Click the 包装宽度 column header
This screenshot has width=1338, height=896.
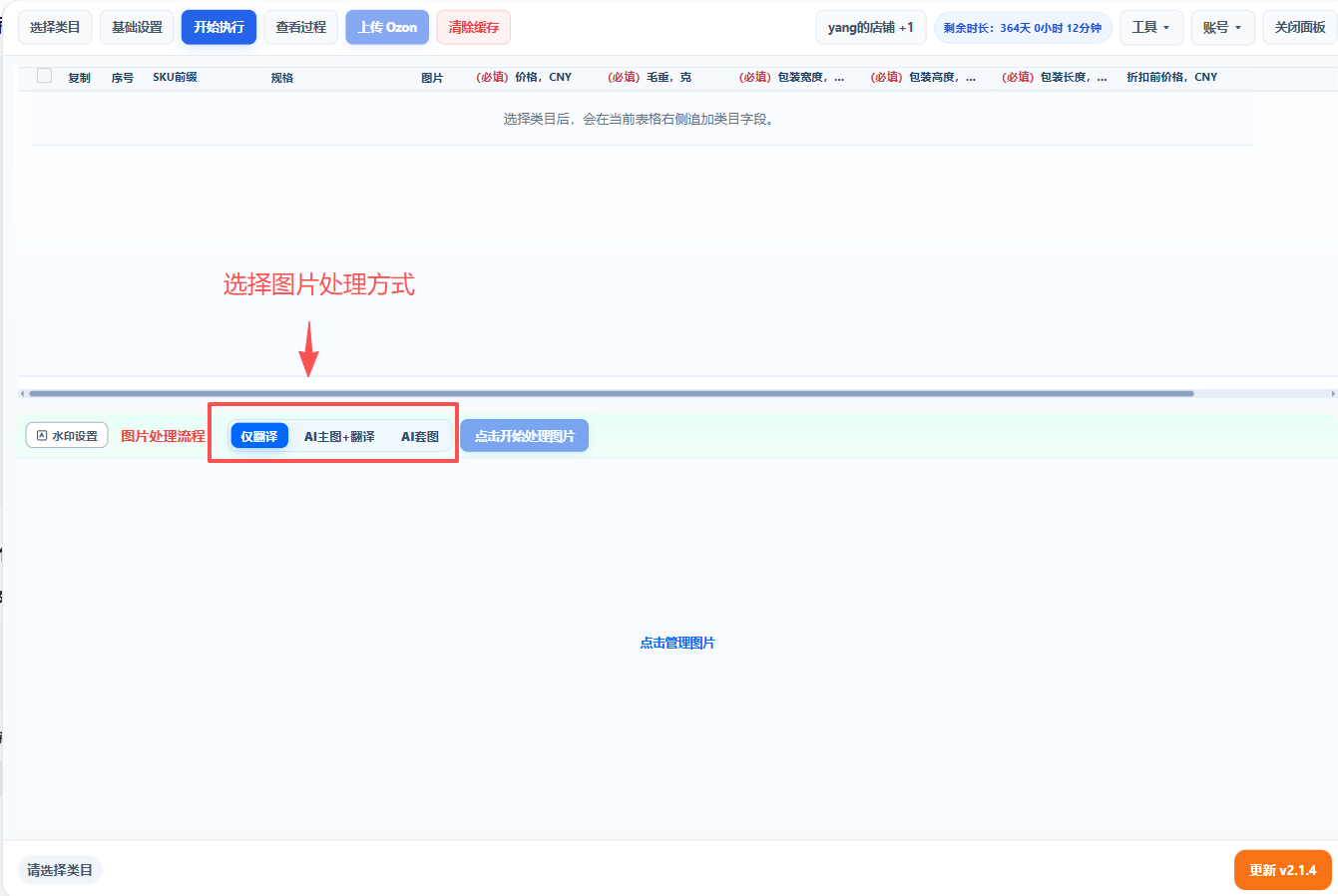click(x=791, y=77)
